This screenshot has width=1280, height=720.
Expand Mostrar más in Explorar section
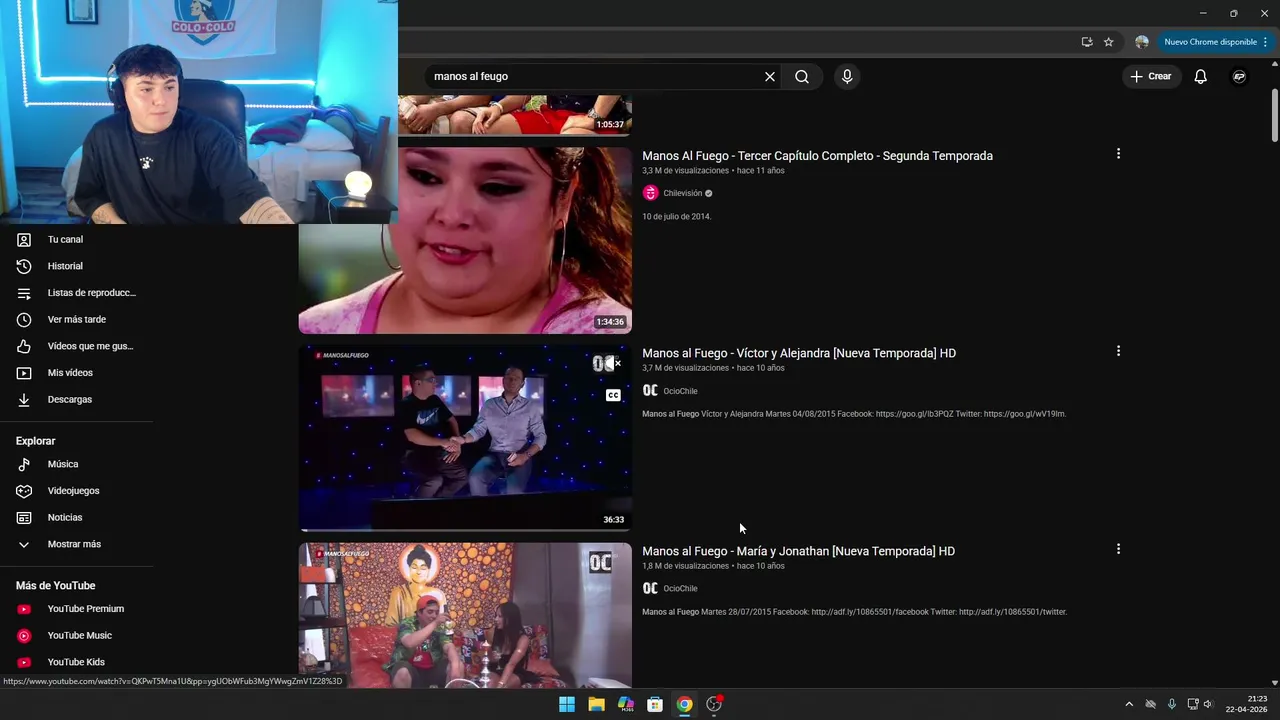tap(76, 544)
